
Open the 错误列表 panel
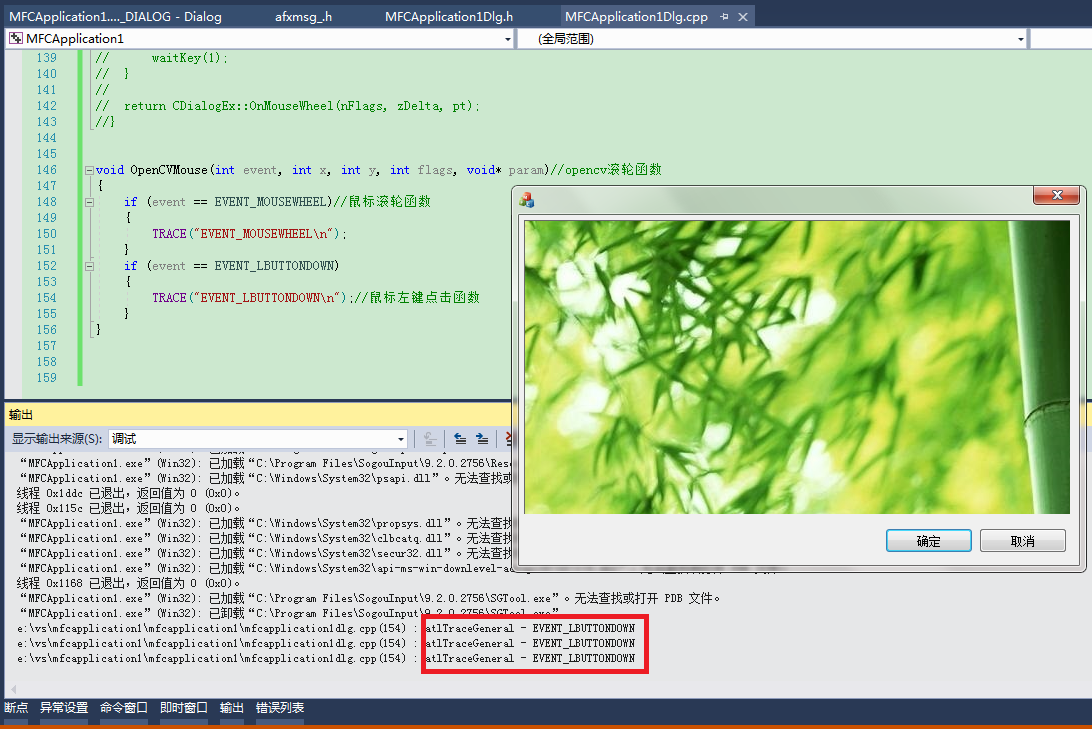(279, 707)
